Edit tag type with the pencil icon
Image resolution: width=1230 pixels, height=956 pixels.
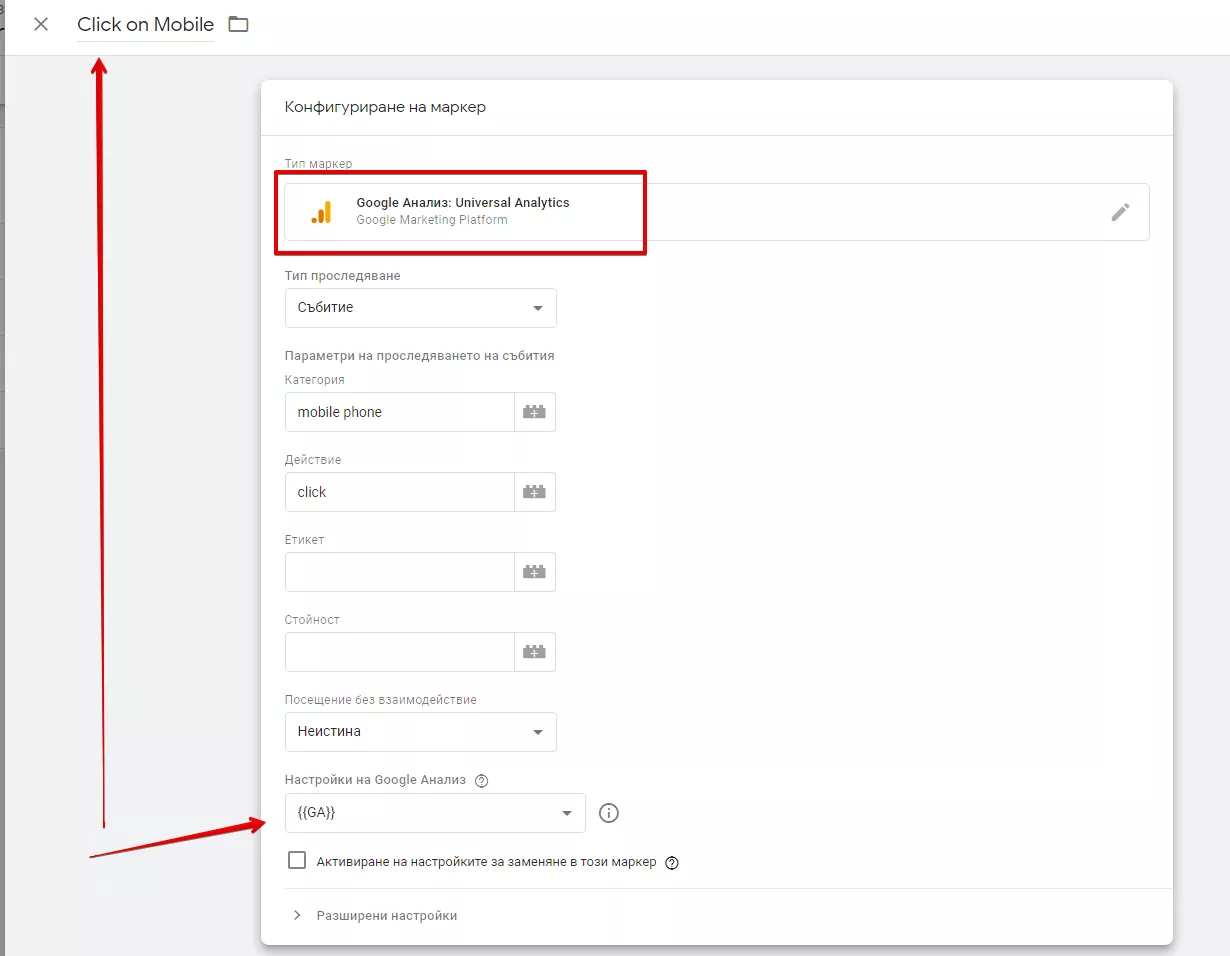click(1121, 212)
